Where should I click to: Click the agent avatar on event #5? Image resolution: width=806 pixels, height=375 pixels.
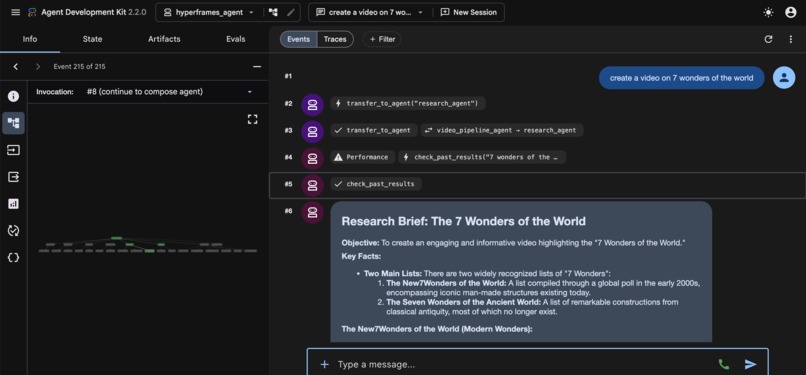click(x=312, y=184)
